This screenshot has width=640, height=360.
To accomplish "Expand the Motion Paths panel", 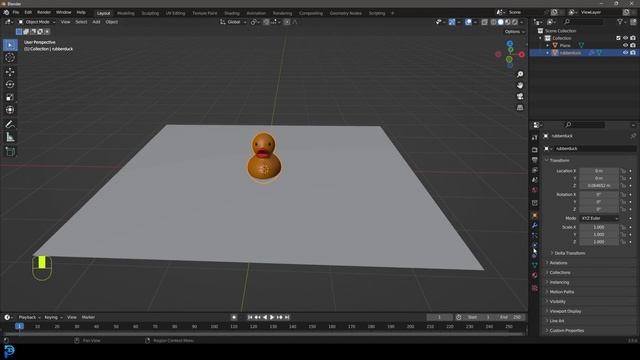I will pyautogui.click(x=562, y=292).
